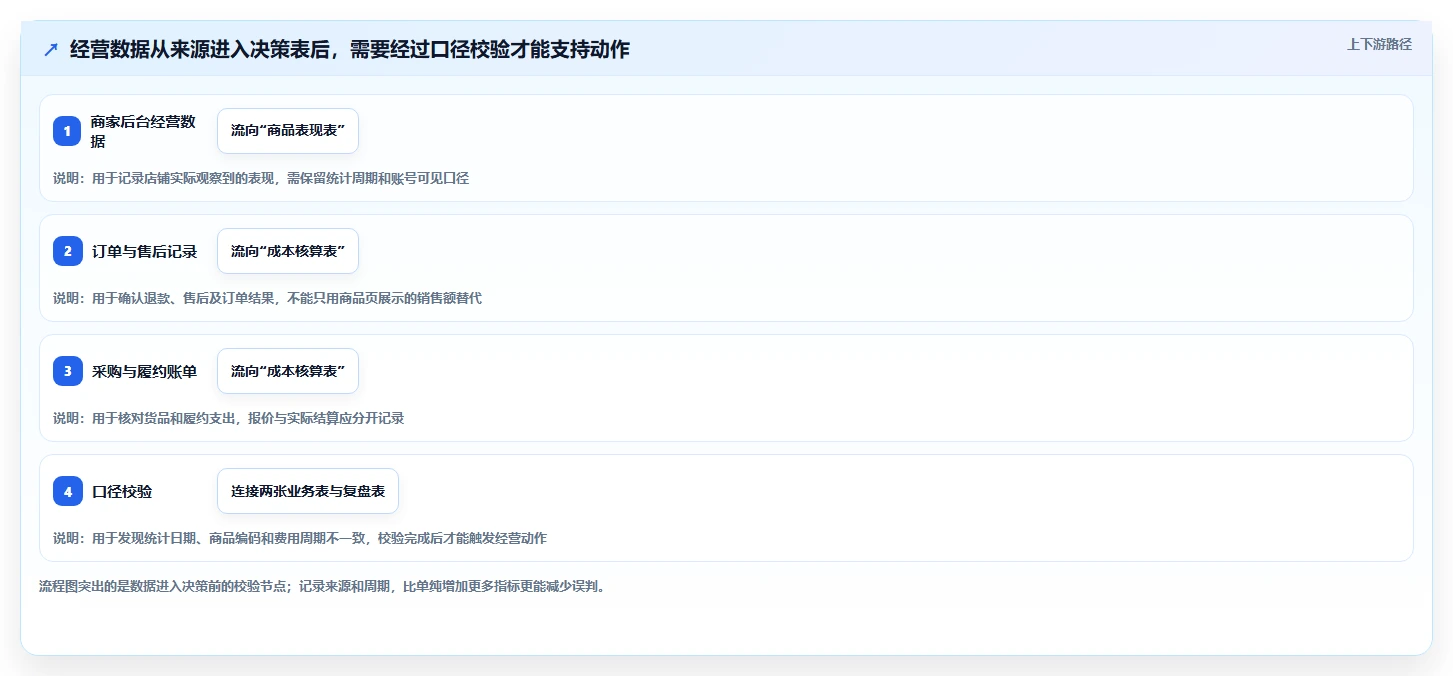Click 流向“成本核算表” in the 订单与售后记录 row
The height and width of the screenshot is (676, 1453).
click(288, 251)
